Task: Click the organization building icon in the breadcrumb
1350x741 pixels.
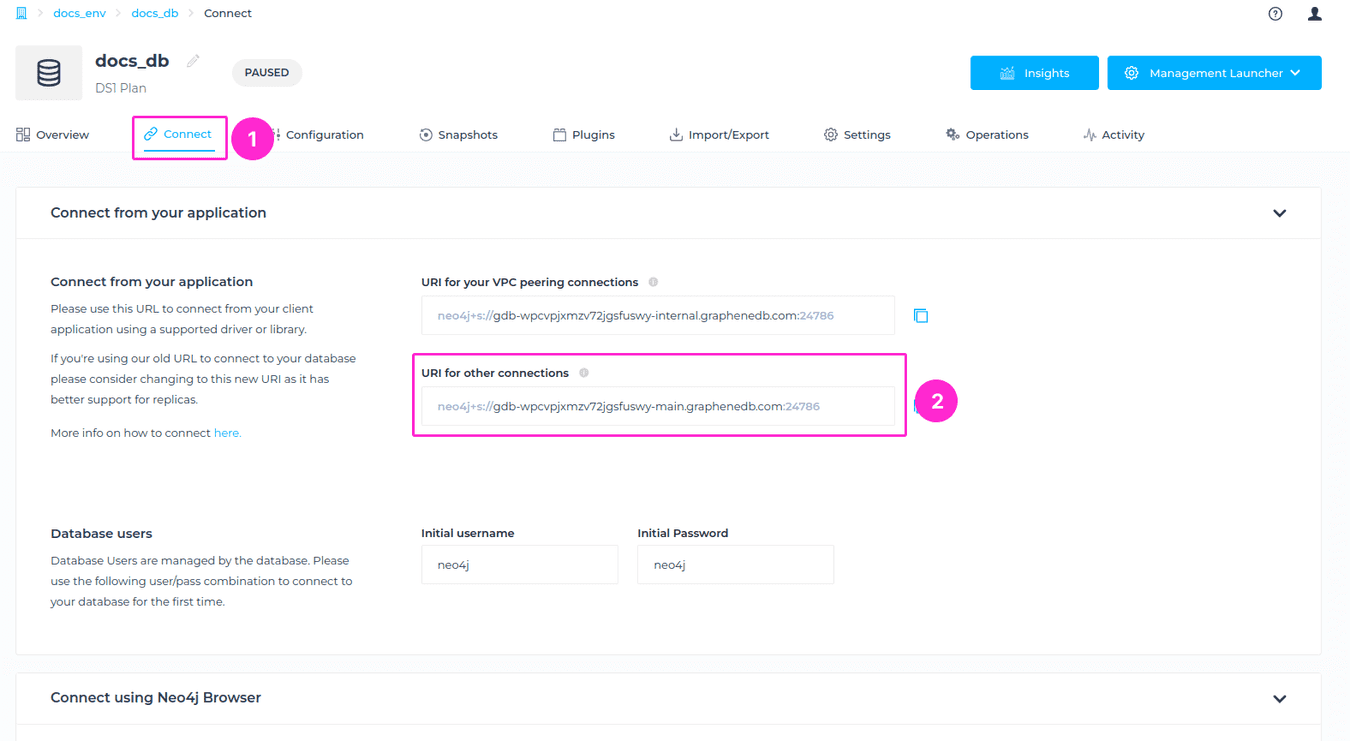Action: click(21, 13)
